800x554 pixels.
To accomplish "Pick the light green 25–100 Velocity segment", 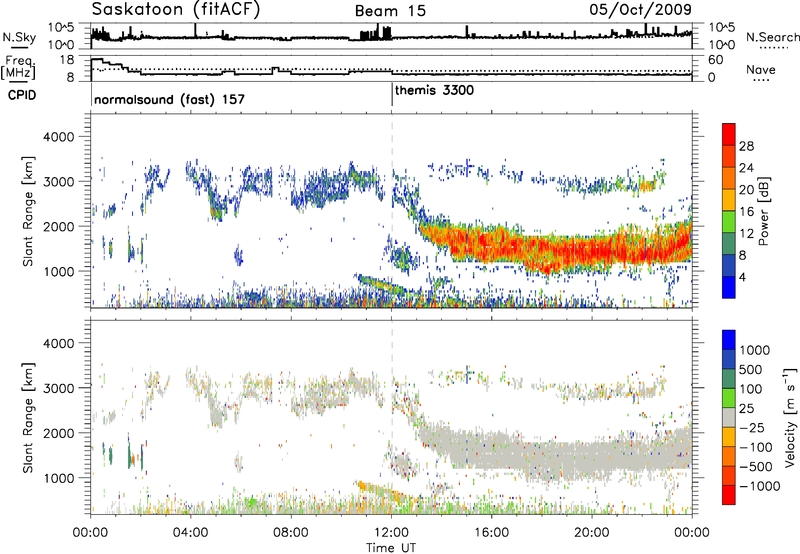I will [x=729, y=398].
